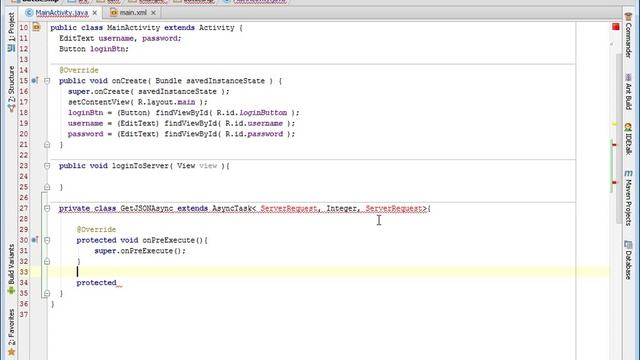
Task: Open the Commander tool window
Action: coord(628,36)
